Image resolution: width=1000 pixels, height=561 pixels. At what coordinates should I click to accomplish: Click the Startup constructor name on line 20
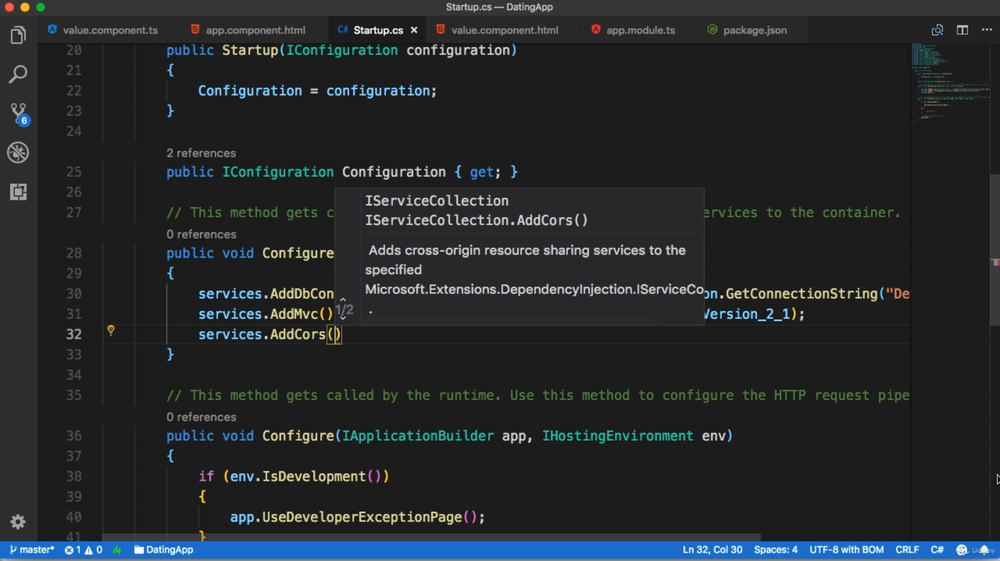(249, 50)
